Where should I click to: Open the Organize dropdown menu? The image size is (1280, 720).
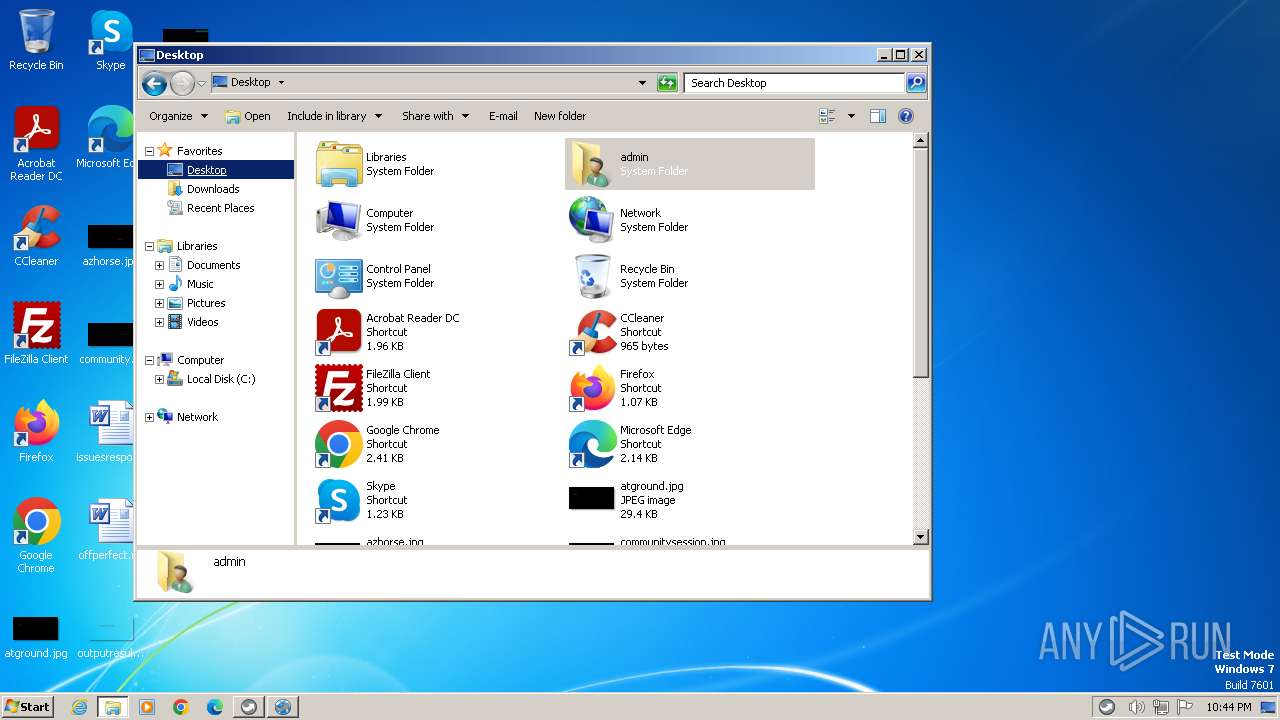tap(178, 116)
